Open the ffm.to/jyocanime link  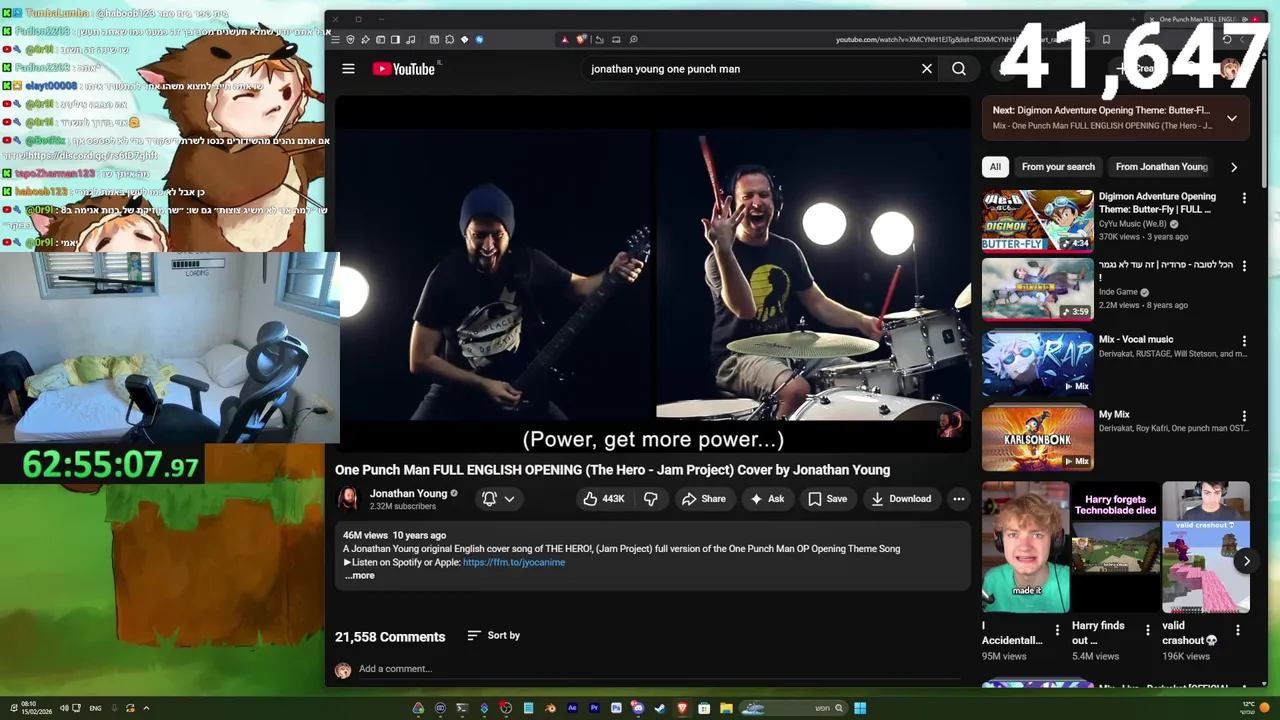pyautogui.click(x=514, y=562)
